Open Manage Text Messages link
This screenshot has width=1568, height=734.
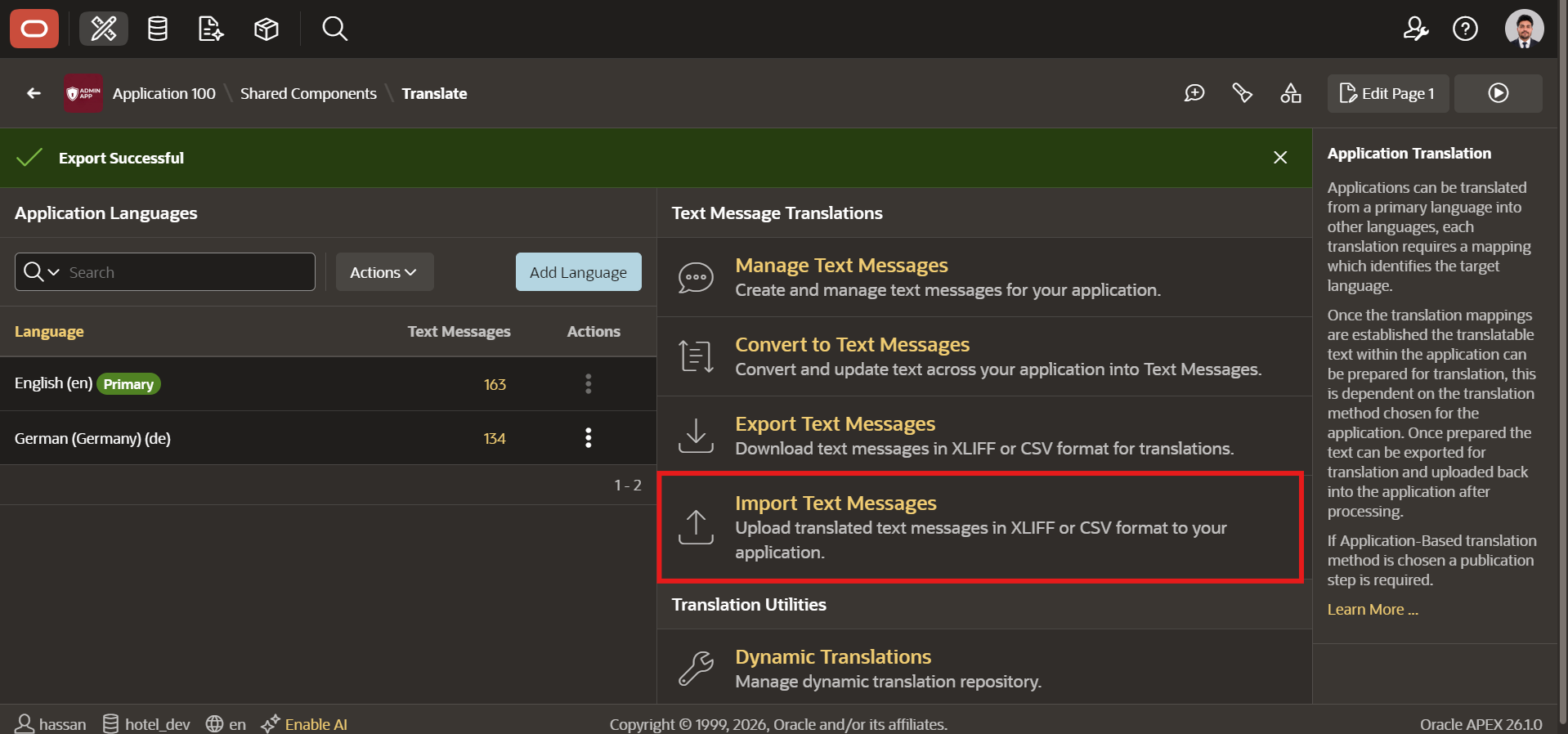pyautogui.click(x=841, y=266)
